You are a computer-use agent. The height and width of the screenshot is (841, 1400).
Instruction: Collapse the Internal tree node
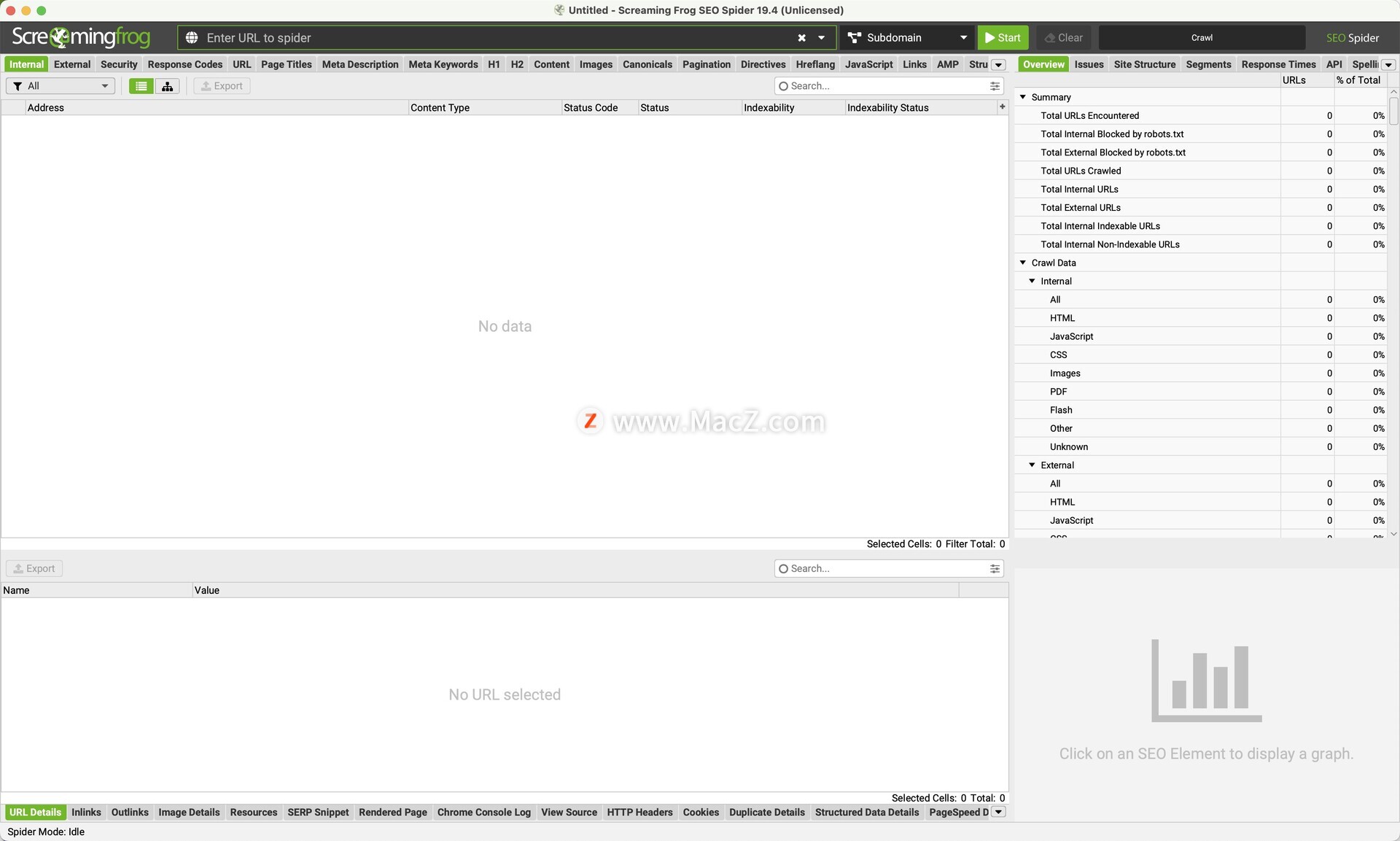point(1032,281)
